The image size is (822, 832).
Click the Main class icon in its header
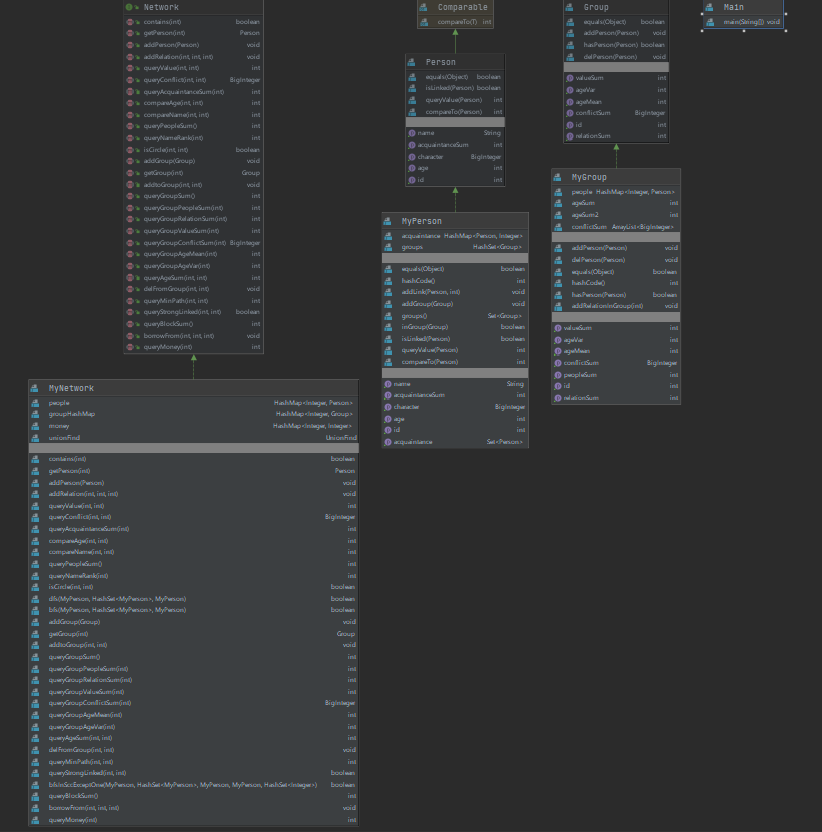coord(712,7)
